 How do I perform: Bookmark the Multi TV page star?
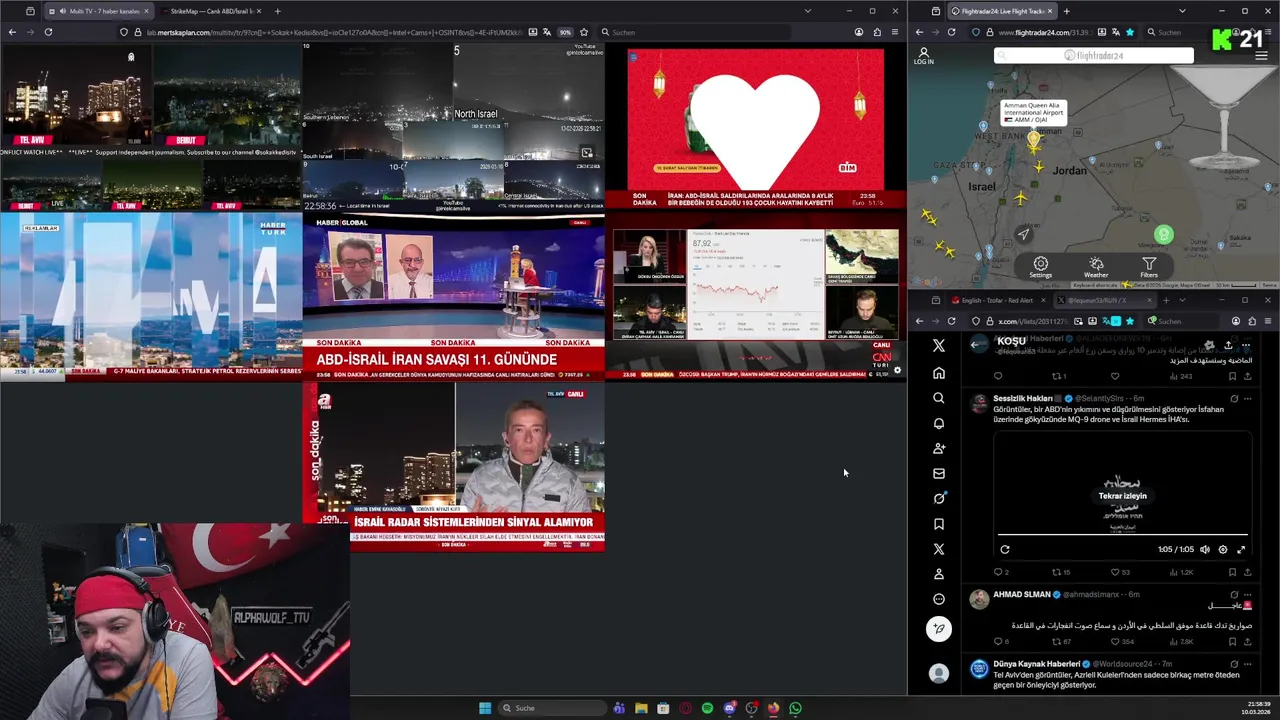[584, 32]
